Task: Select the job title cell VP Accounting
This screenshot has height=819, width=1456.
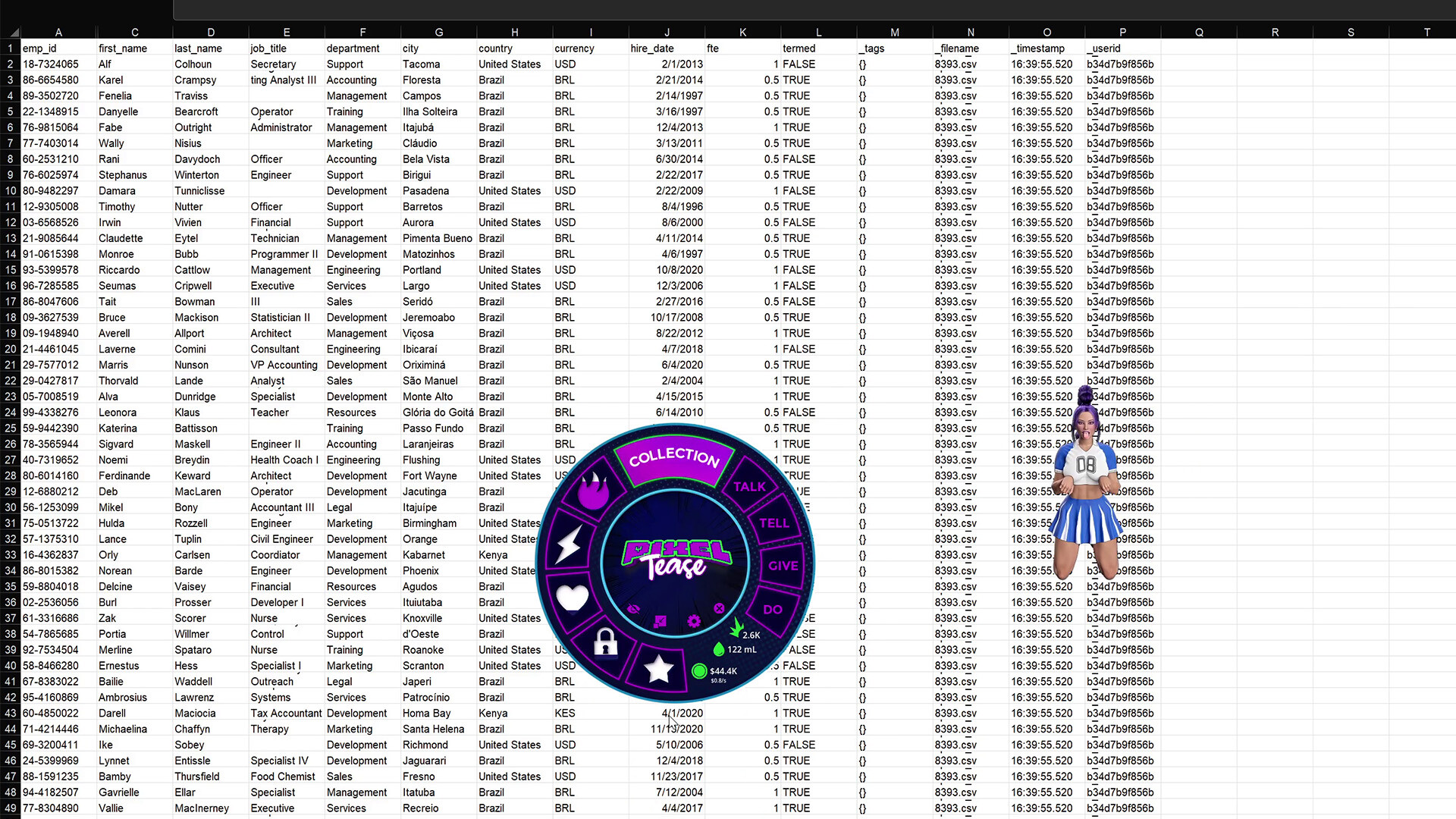Action: click(x=287, y=365)
